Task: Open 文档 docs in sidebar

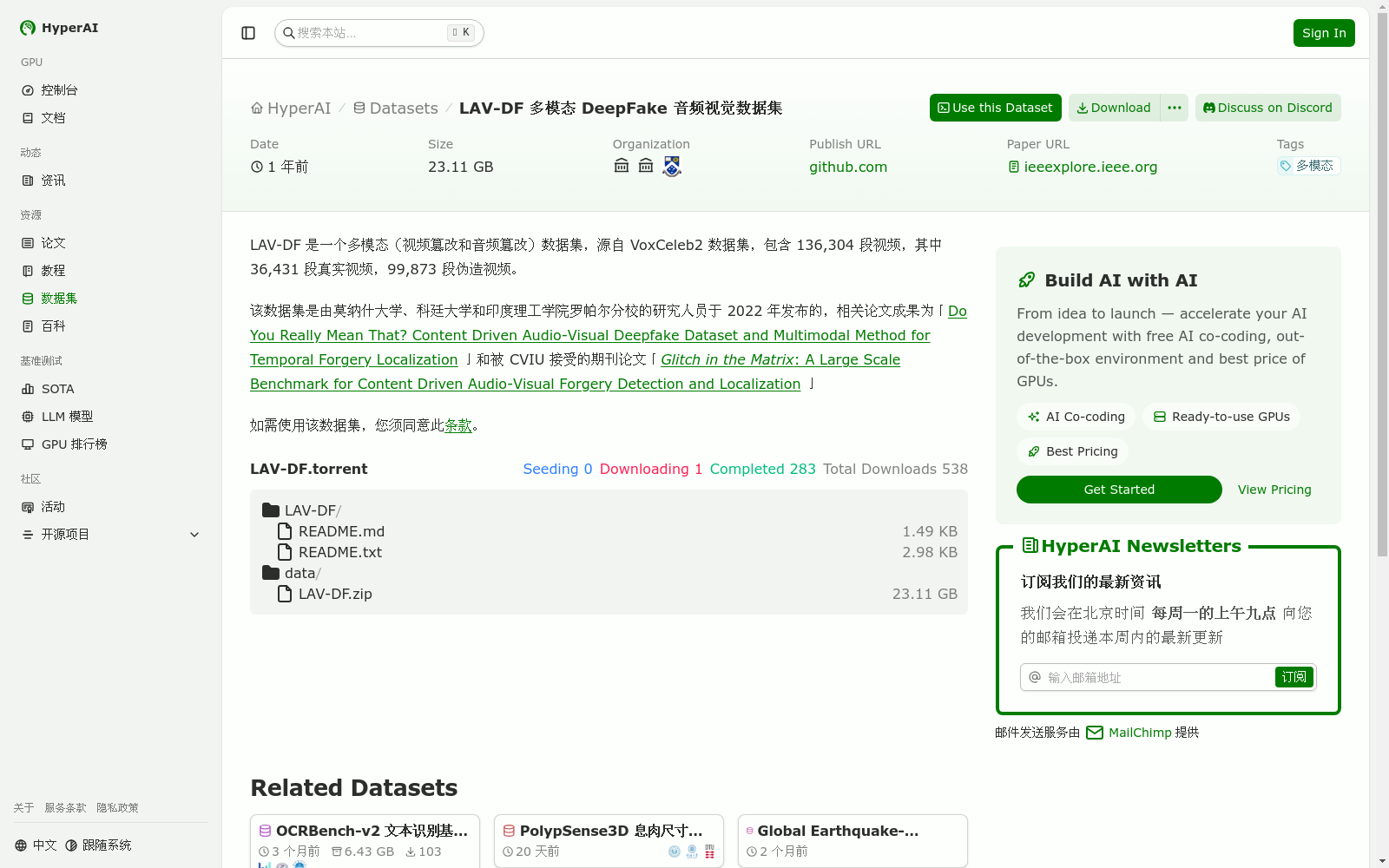Action: (111, 118)
